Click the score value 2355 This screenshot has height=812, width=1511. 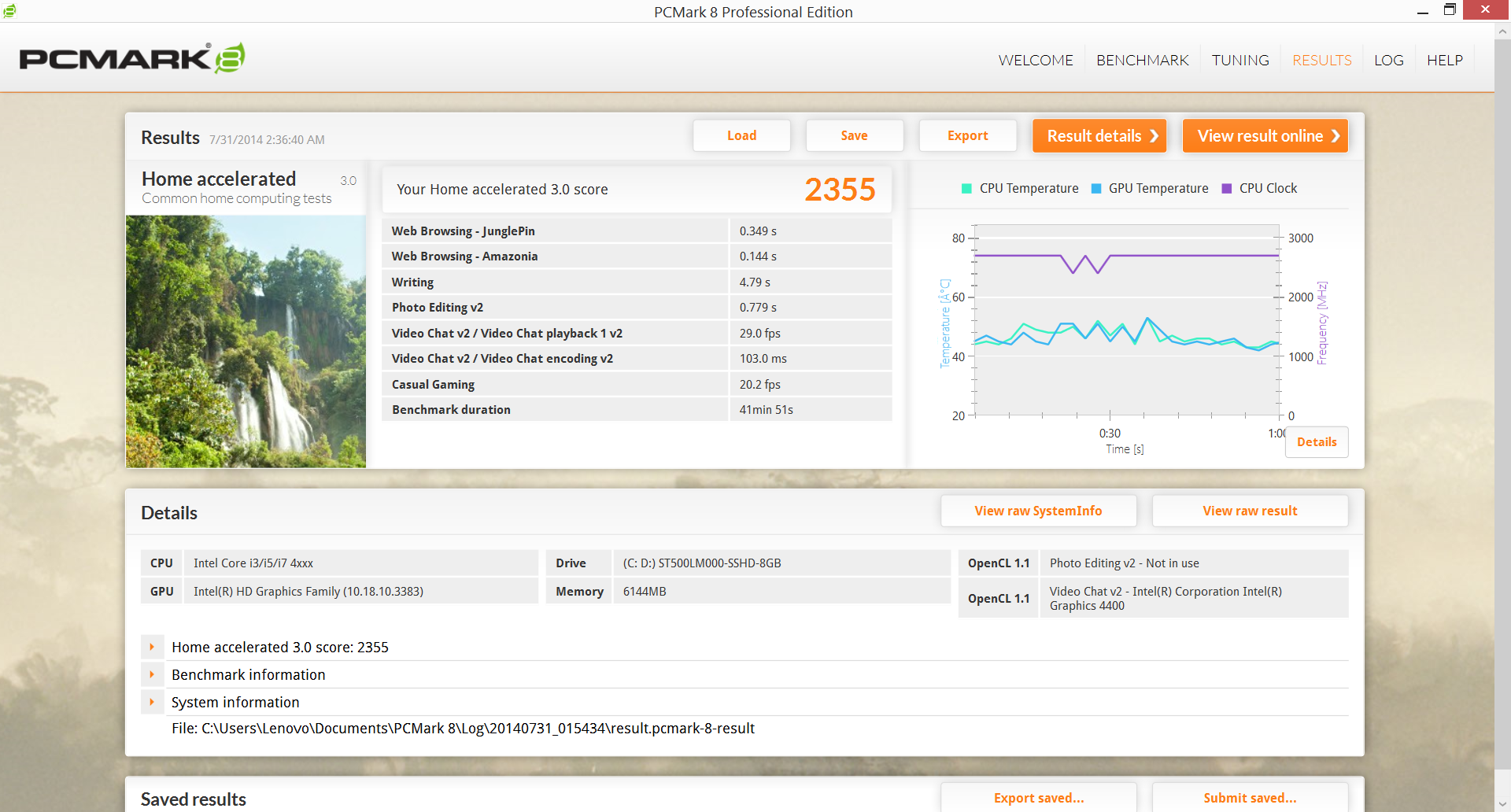coord(840,190)
